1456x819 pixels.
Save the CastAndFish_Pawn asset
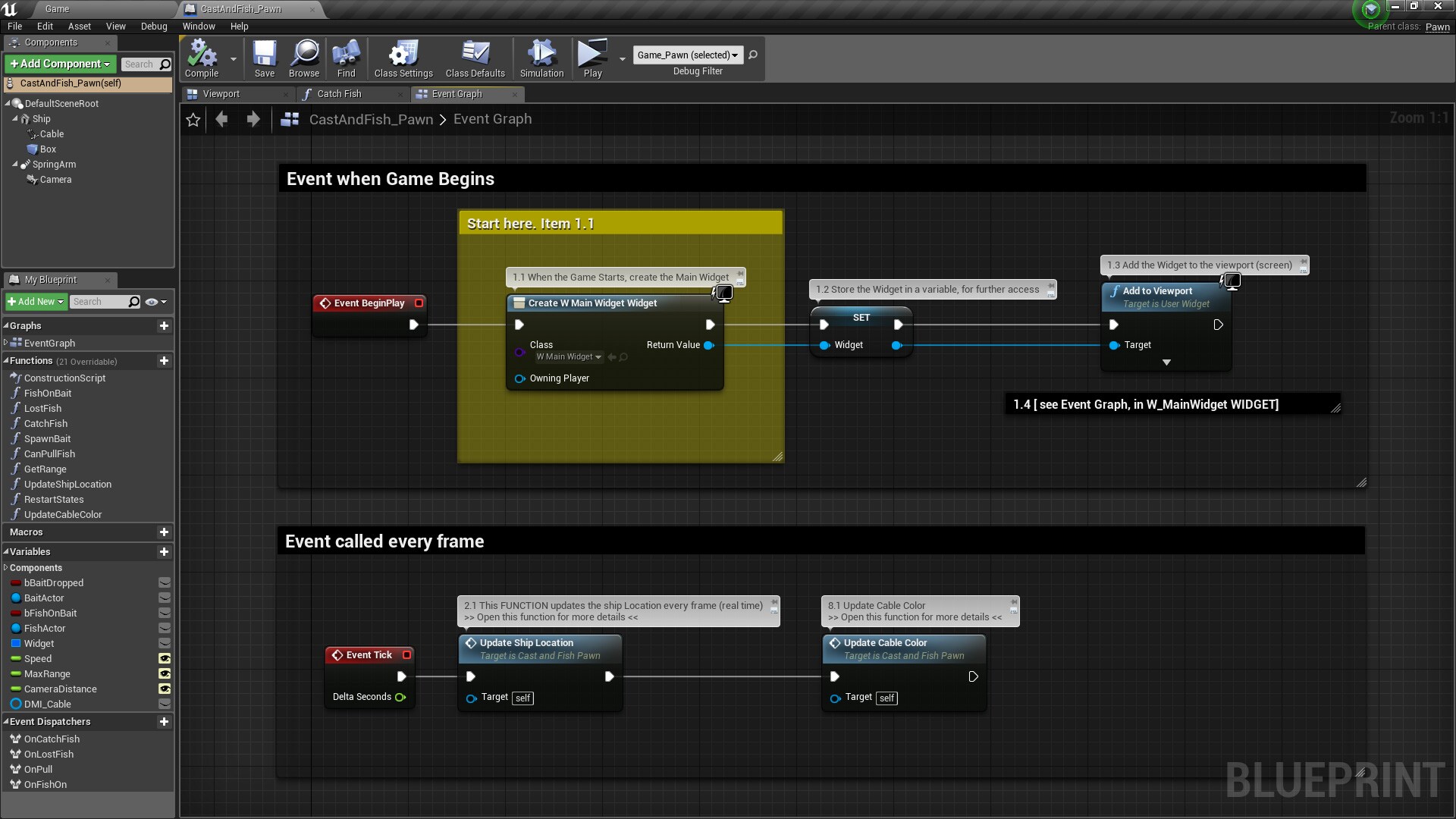(x=264, y=58)
